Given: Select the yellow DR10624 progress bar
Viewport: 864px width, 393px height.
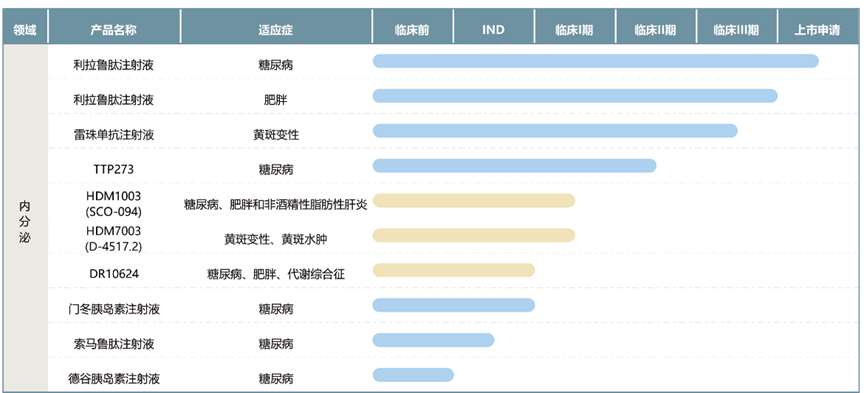Looking at the screenshot, I should 453,270.
